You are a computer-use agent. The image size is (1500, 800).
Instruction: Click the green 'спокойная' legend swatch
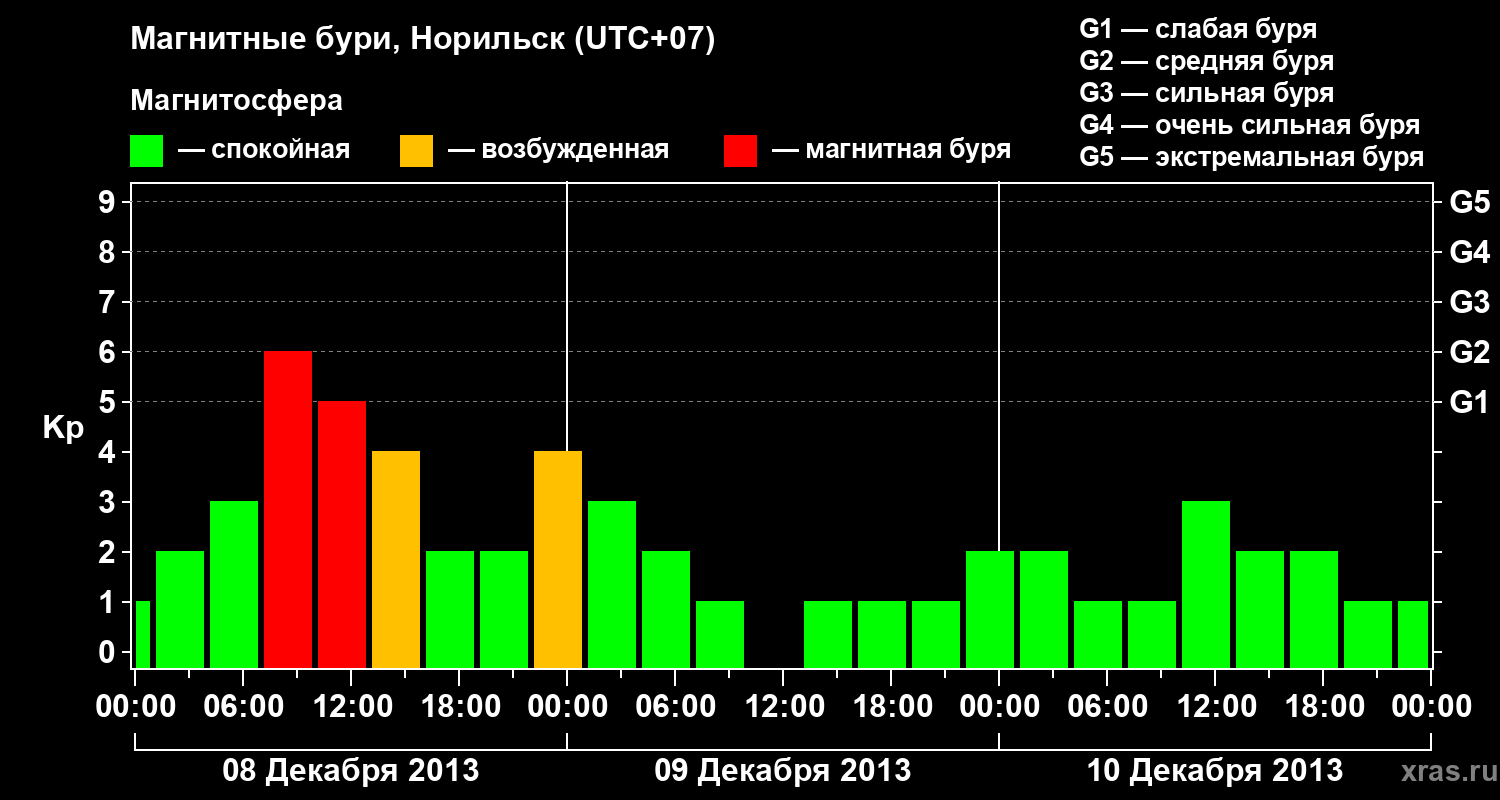147,151
